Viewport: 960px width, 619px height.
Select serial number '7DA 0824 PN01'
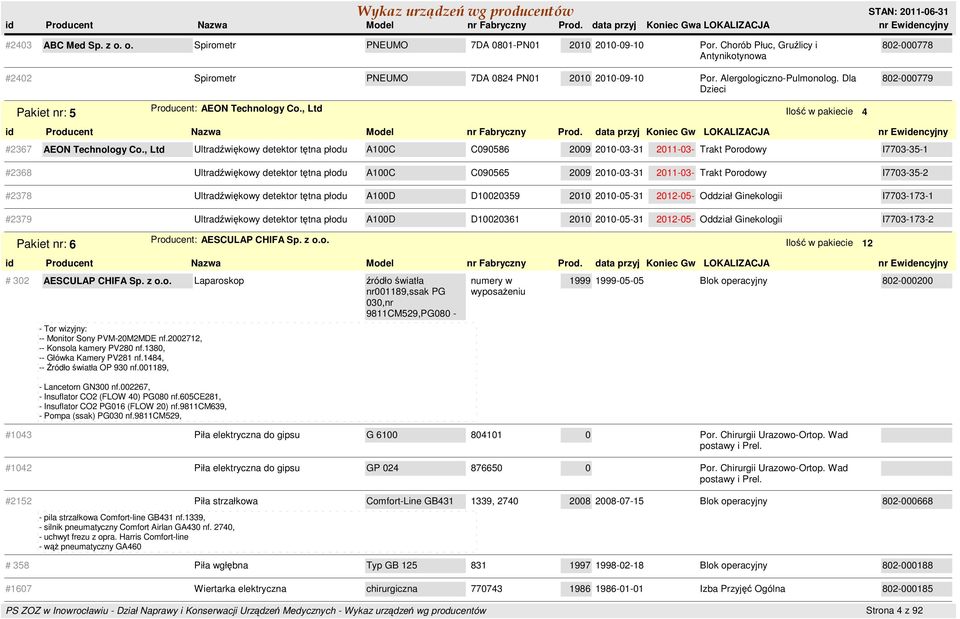(505, 78)
